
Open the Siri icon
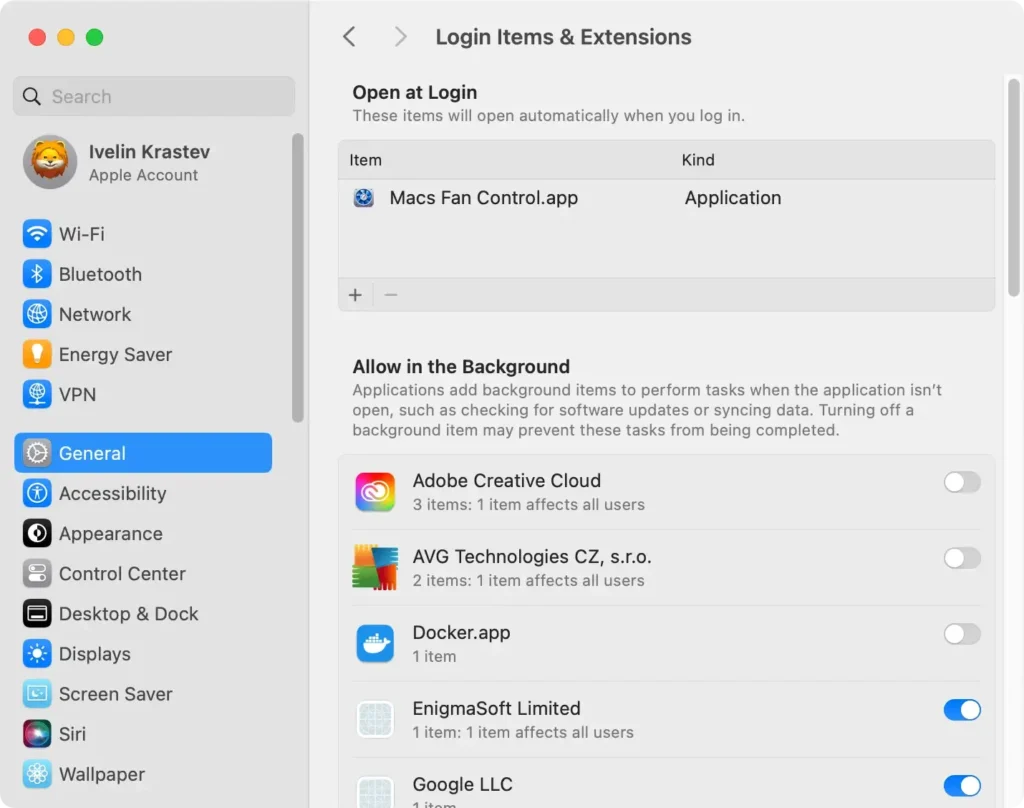[x=37, y=734]
